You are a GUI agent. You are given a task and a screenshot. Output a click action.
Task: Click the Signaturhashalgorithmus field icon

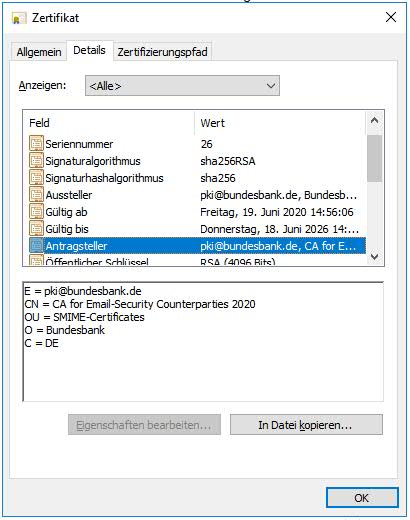[36, 178]
